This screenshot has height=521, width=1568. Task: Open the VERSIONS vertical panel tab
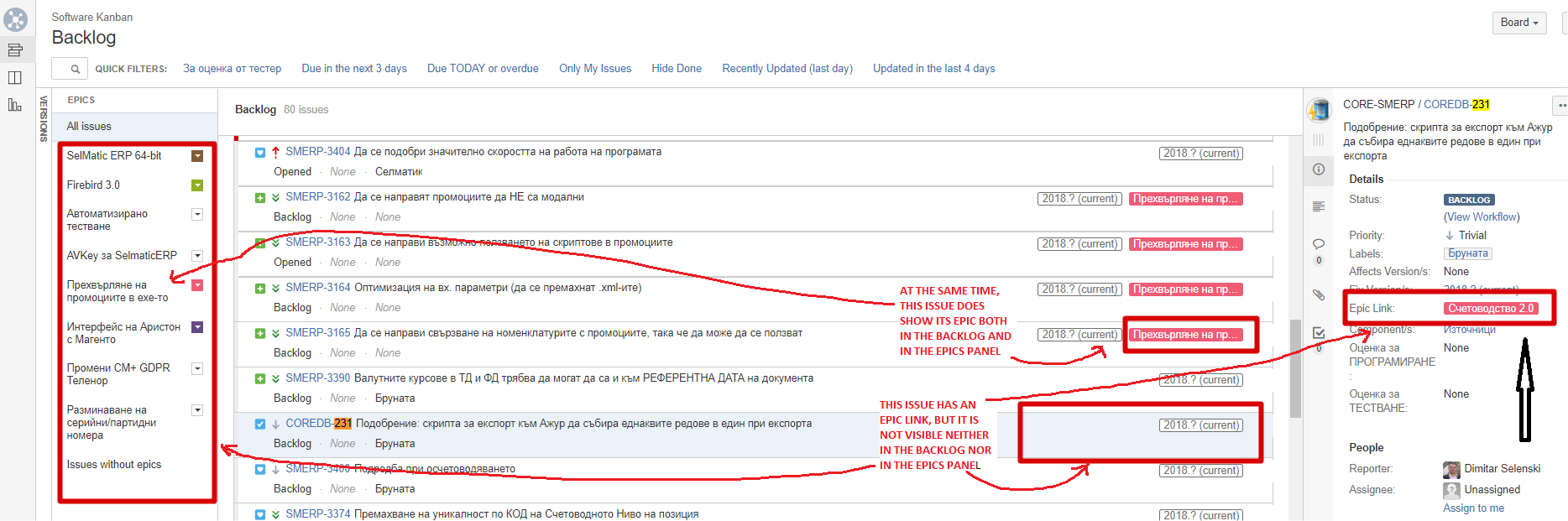[44, 119]
